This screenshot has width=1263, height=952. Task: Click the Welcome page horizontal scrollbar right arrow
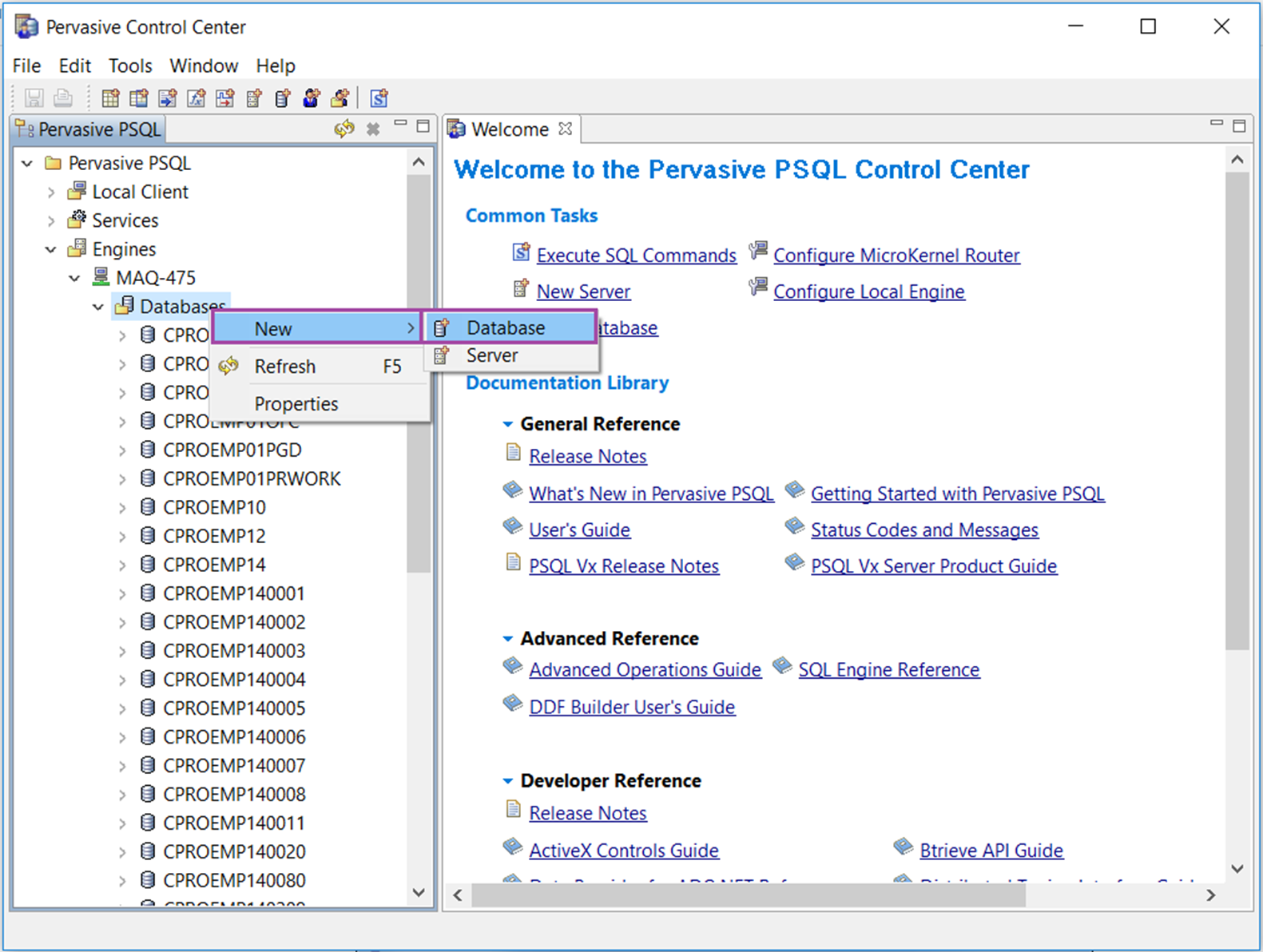click(1211, 895)
